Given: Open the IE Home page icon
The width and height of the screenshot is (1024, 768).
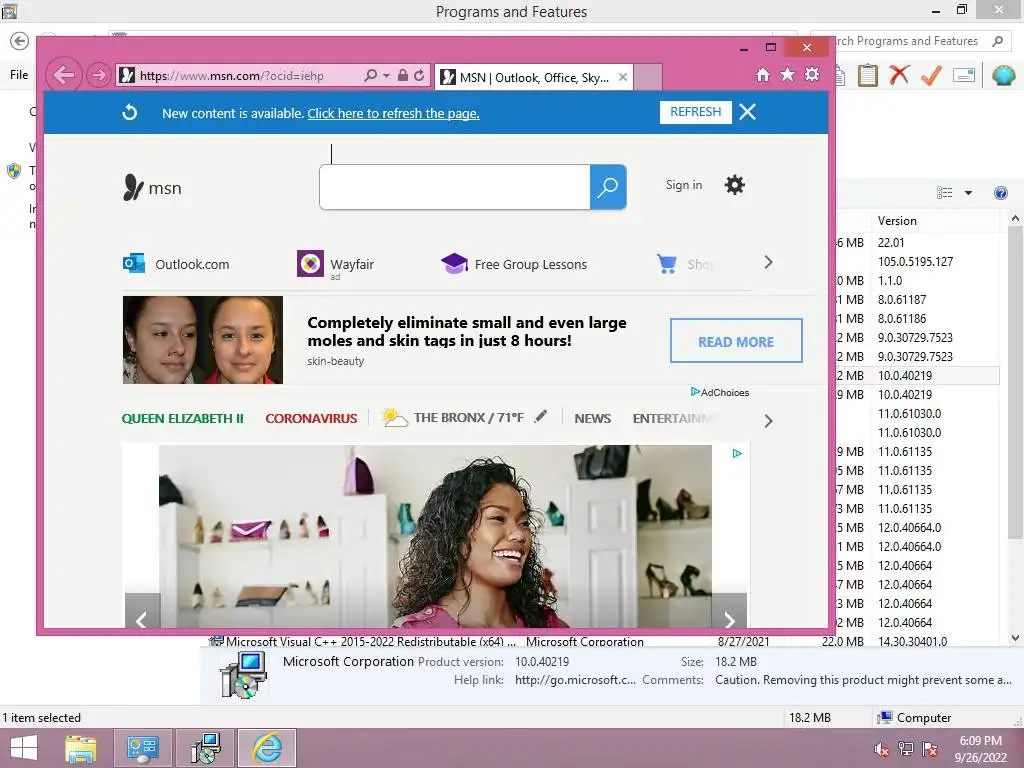Looking at the screenshot, I should tap(763, 74).
